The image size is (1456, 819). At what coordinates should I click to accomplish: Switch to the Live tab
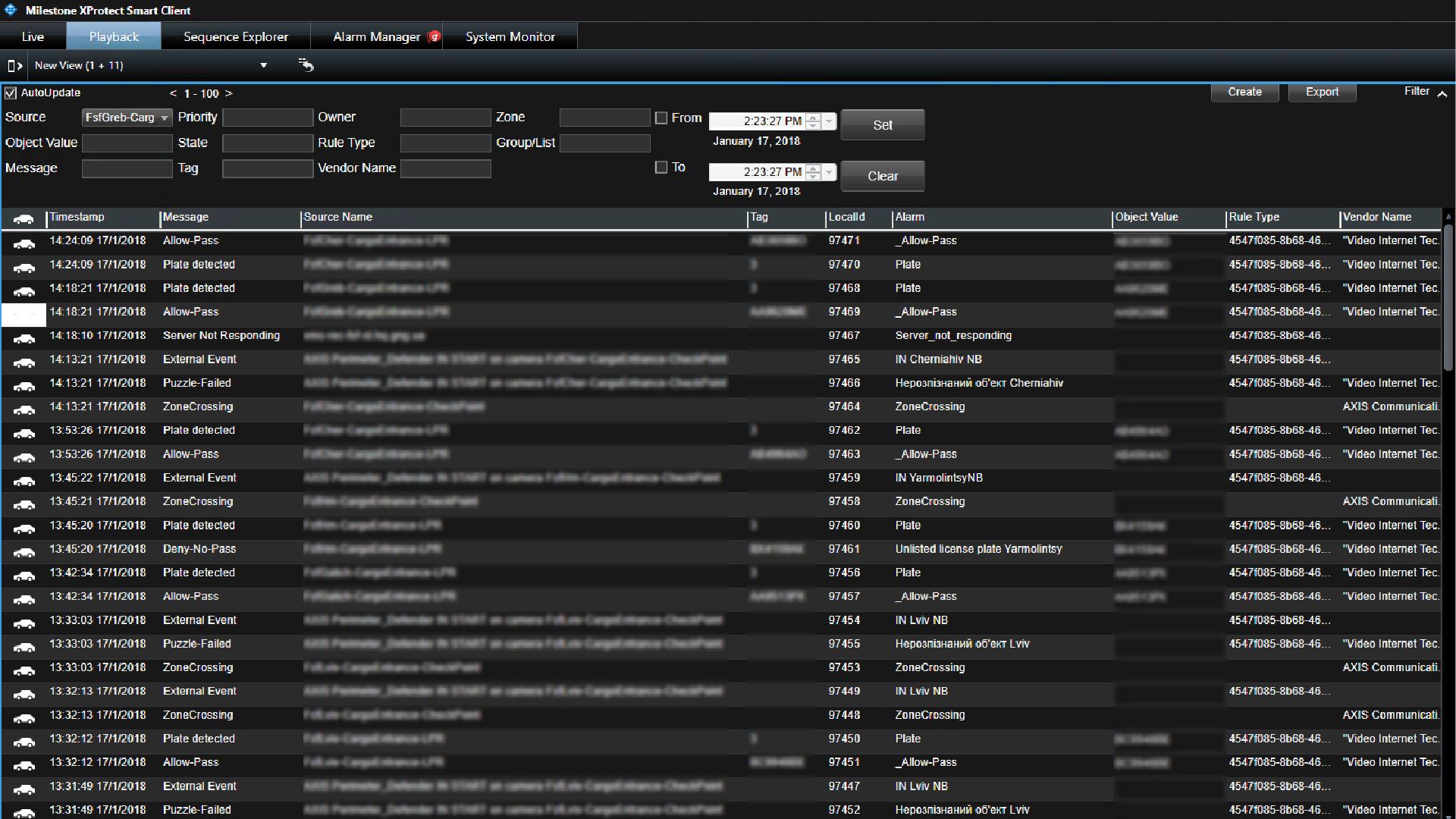tap(33, 36)
